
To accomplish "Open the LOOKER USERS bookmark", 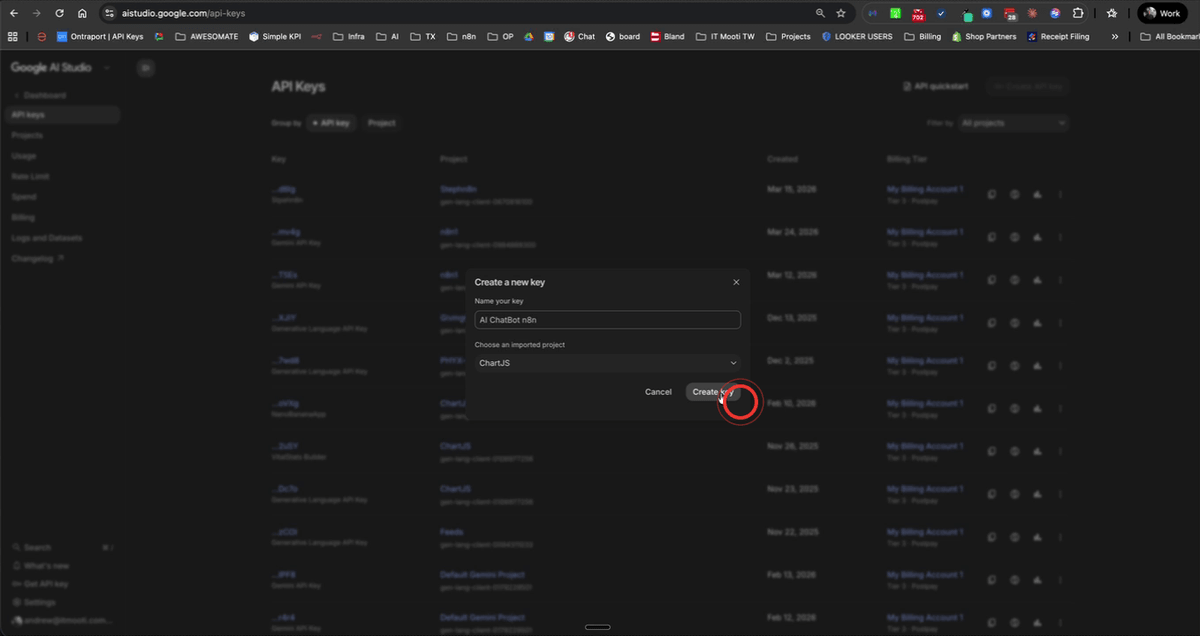I will pos(857,36).
